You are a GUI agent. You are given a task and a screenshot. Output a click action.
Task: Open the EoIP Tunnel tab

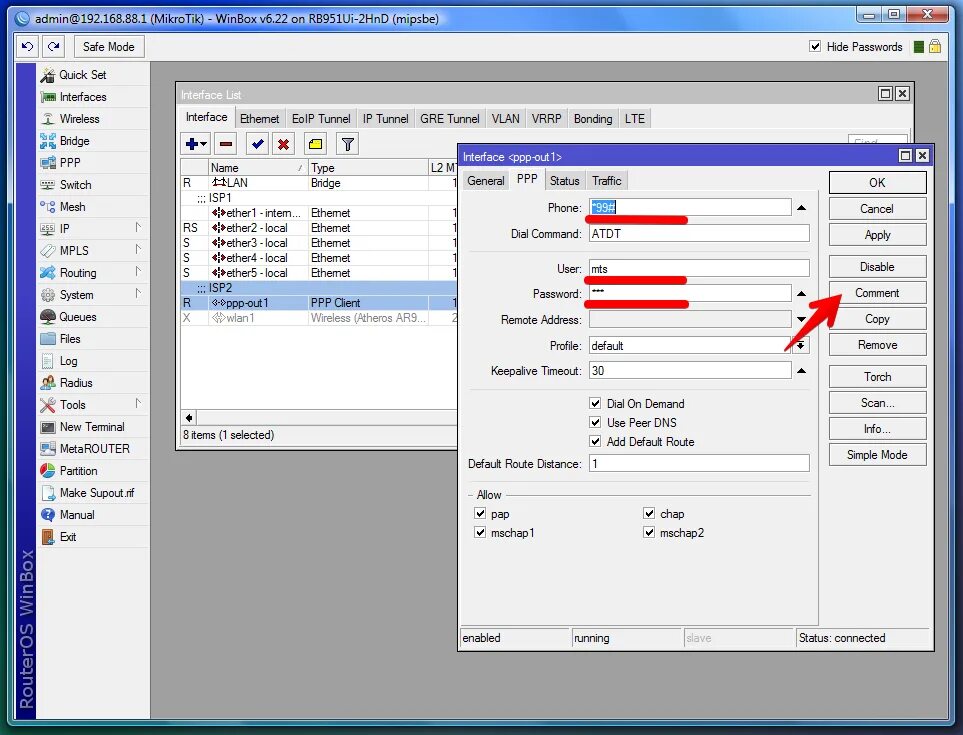321,119
